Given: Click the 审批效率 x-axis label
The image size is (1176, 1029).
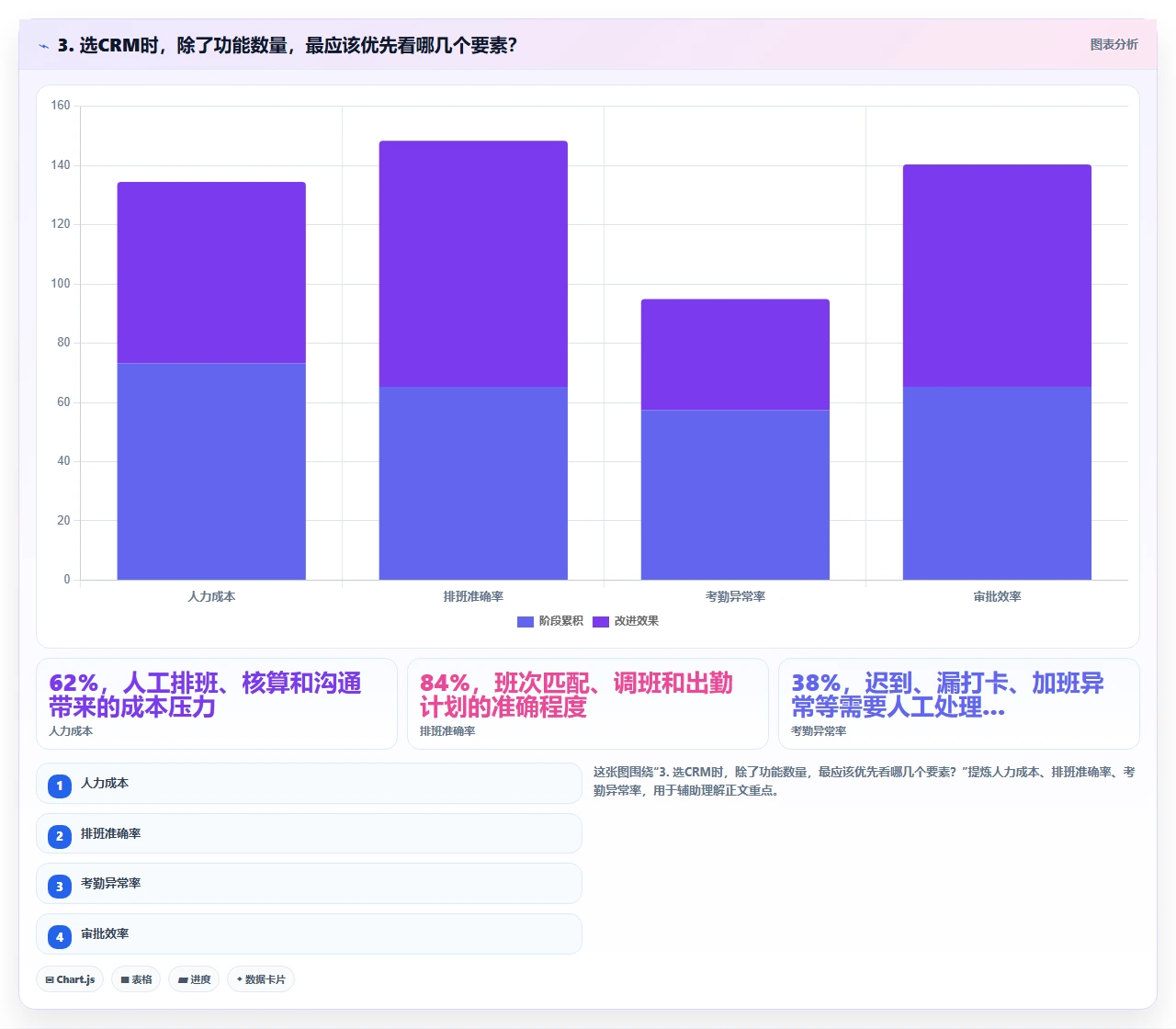Looking at the screenshot, I should 997,596.
